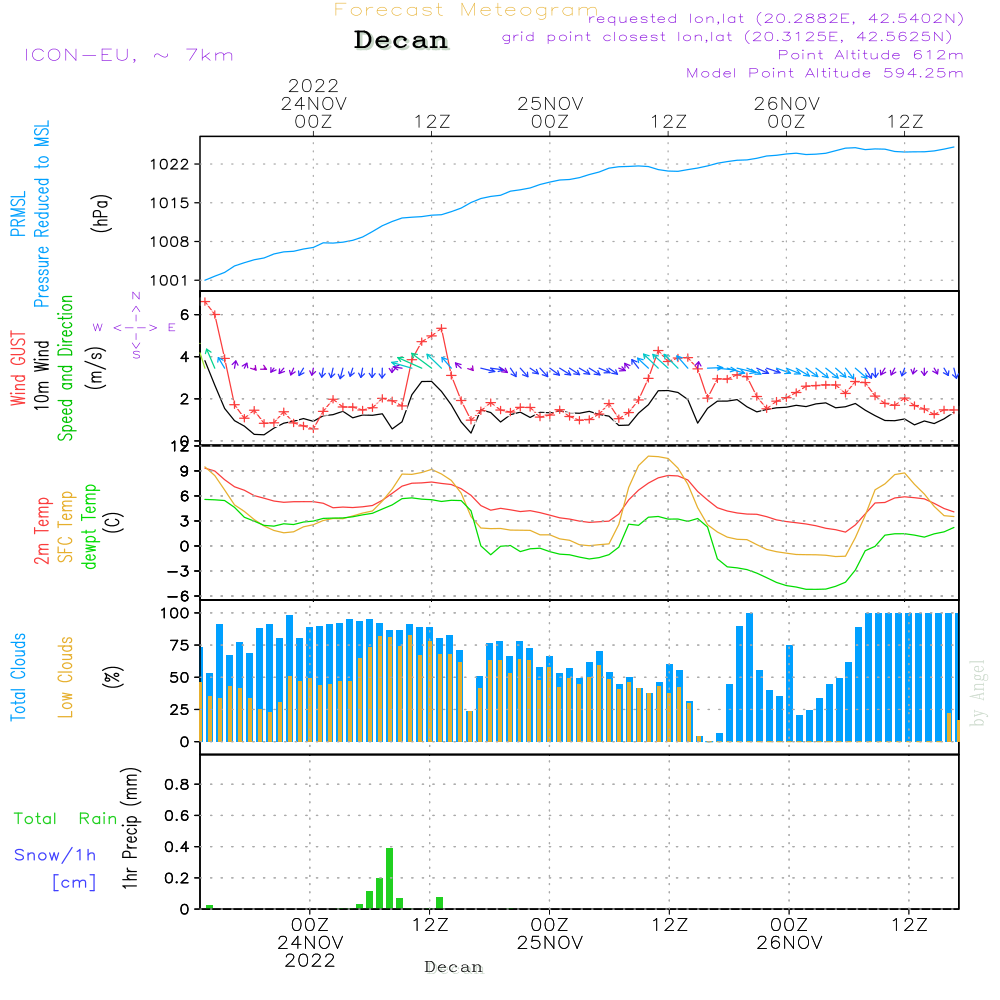Click the requested lon,lat coordinates text
The height and width of the screenshot is (1000, 1000).
775,19
